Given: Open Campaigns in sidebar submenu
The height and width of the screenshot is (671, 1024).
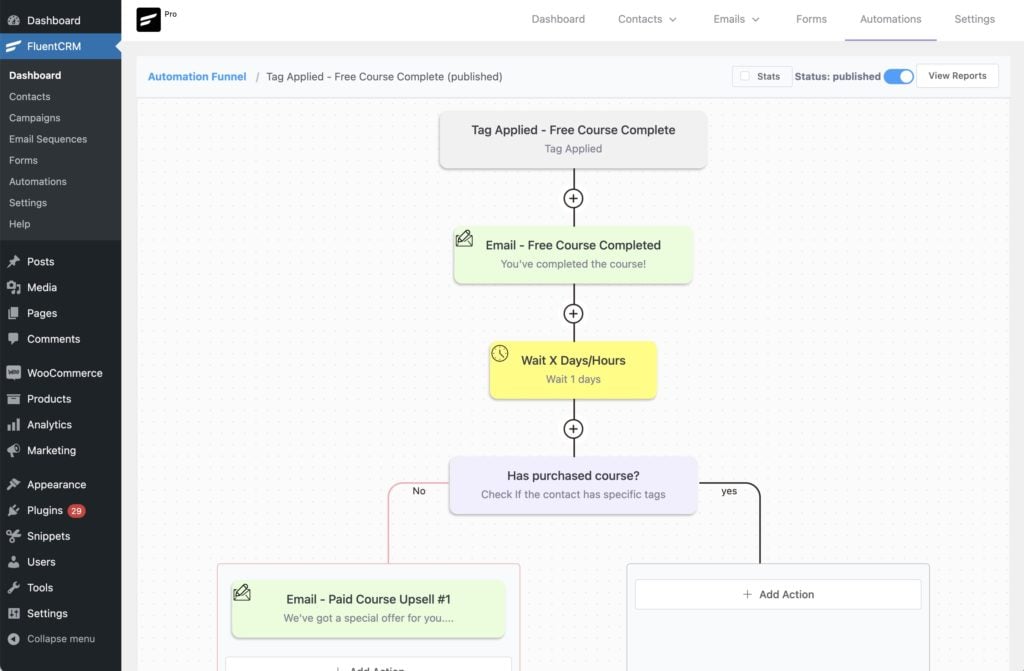Looking at the screenshot, I should pos(35,118).
